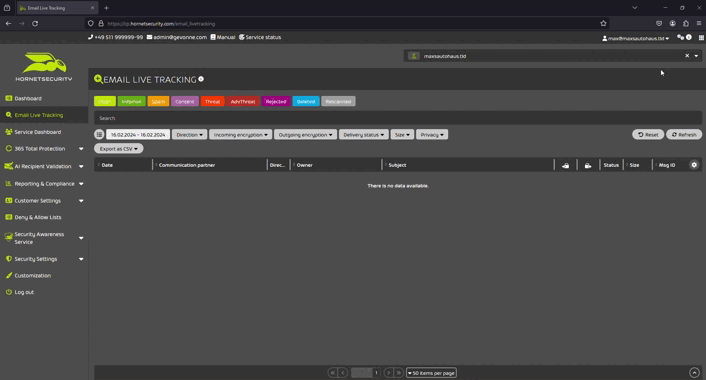Bookmark this page with star icon

[603, 23]
